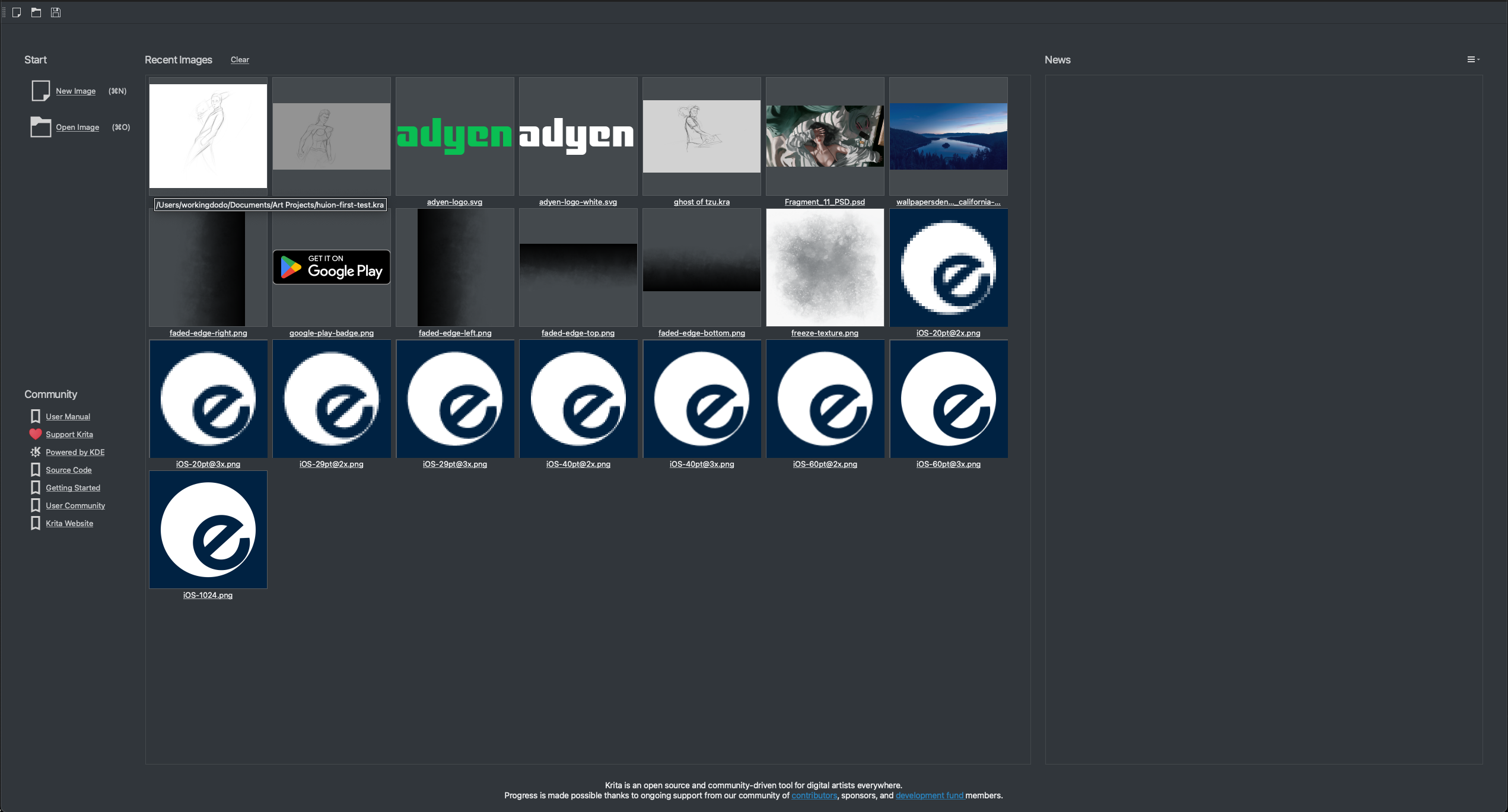Open the google-play-badge.png thumbnail
Screen dimensions: 1508x812
tap(331, 267)
